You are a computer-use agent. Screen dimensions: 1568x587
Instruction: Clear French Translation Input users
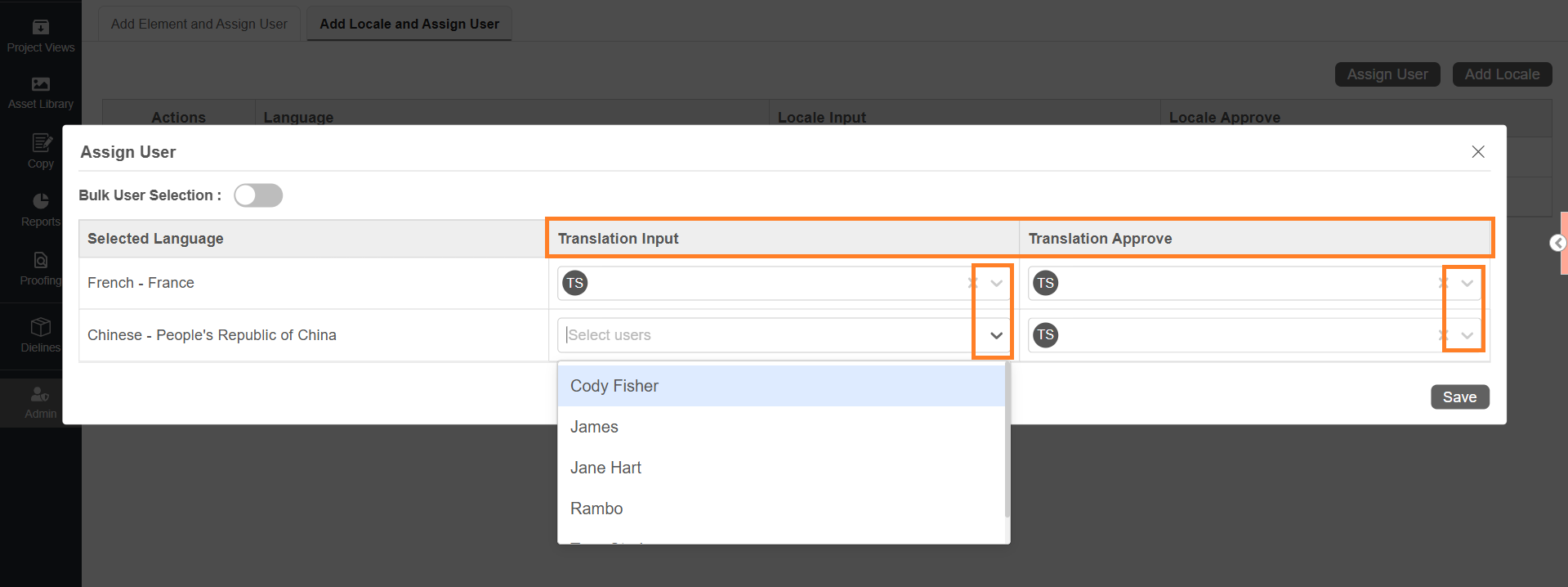coord(972,283)
